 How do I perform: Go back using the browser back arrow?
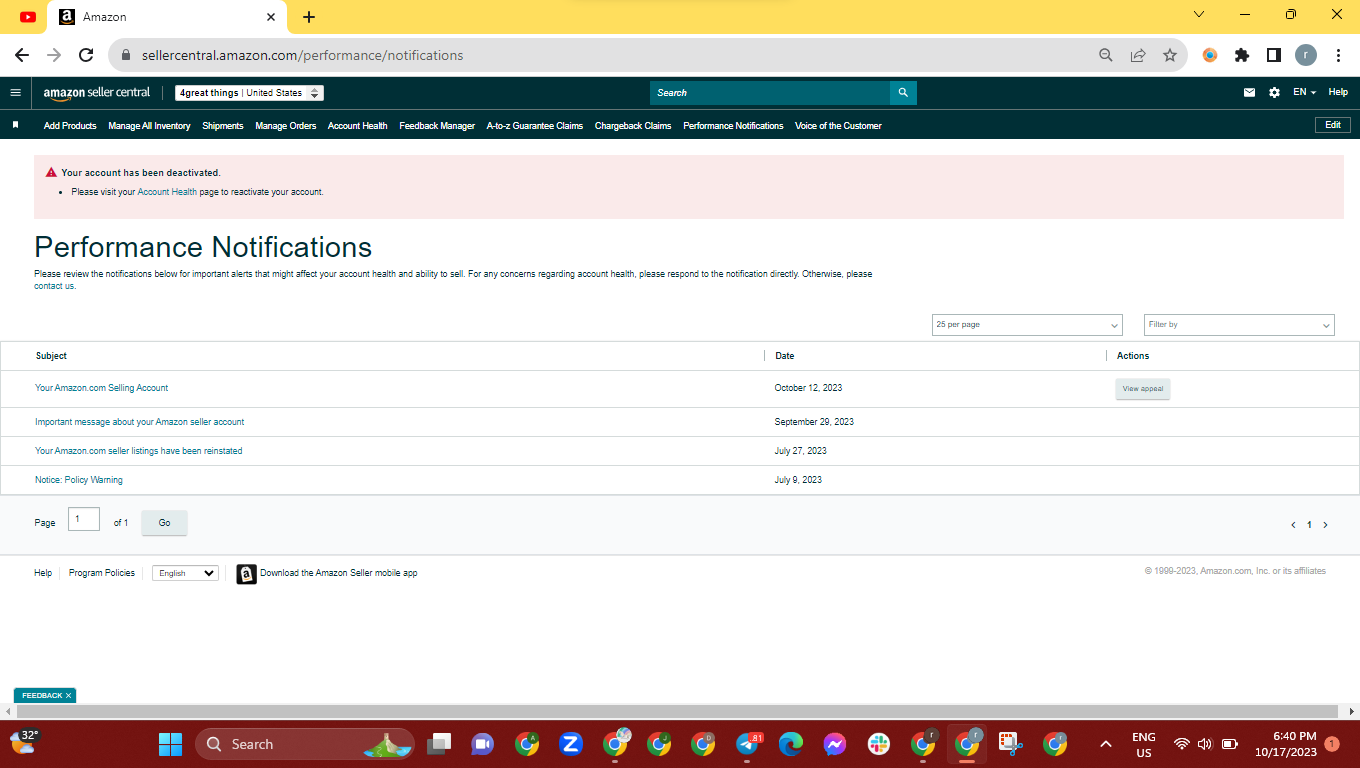click(22, 56)
